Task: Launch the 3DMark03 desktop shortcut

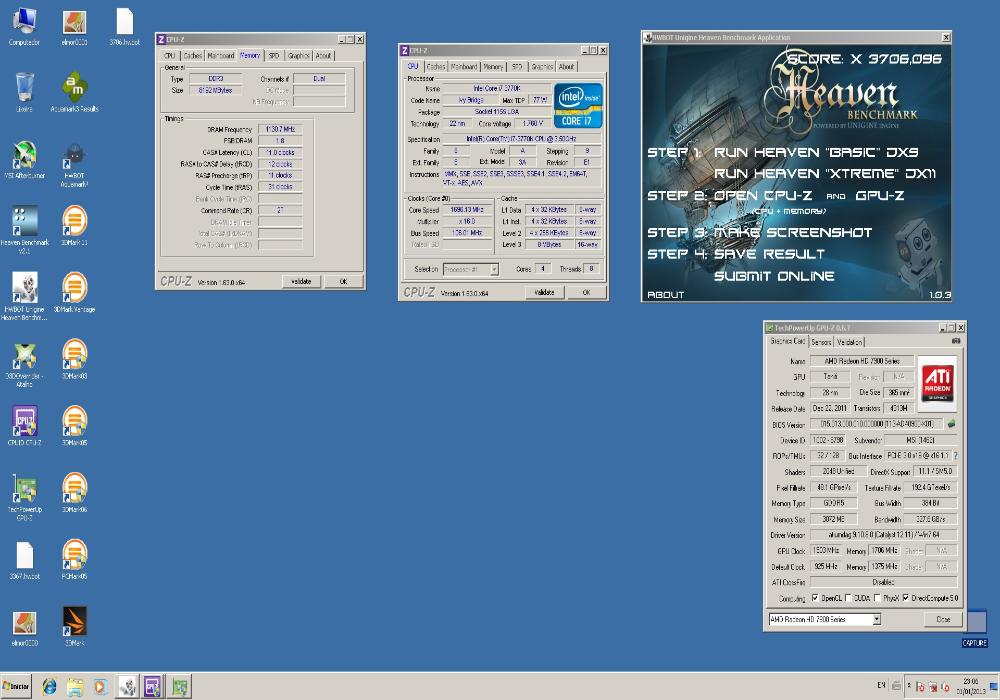Action: click(74, 359)
